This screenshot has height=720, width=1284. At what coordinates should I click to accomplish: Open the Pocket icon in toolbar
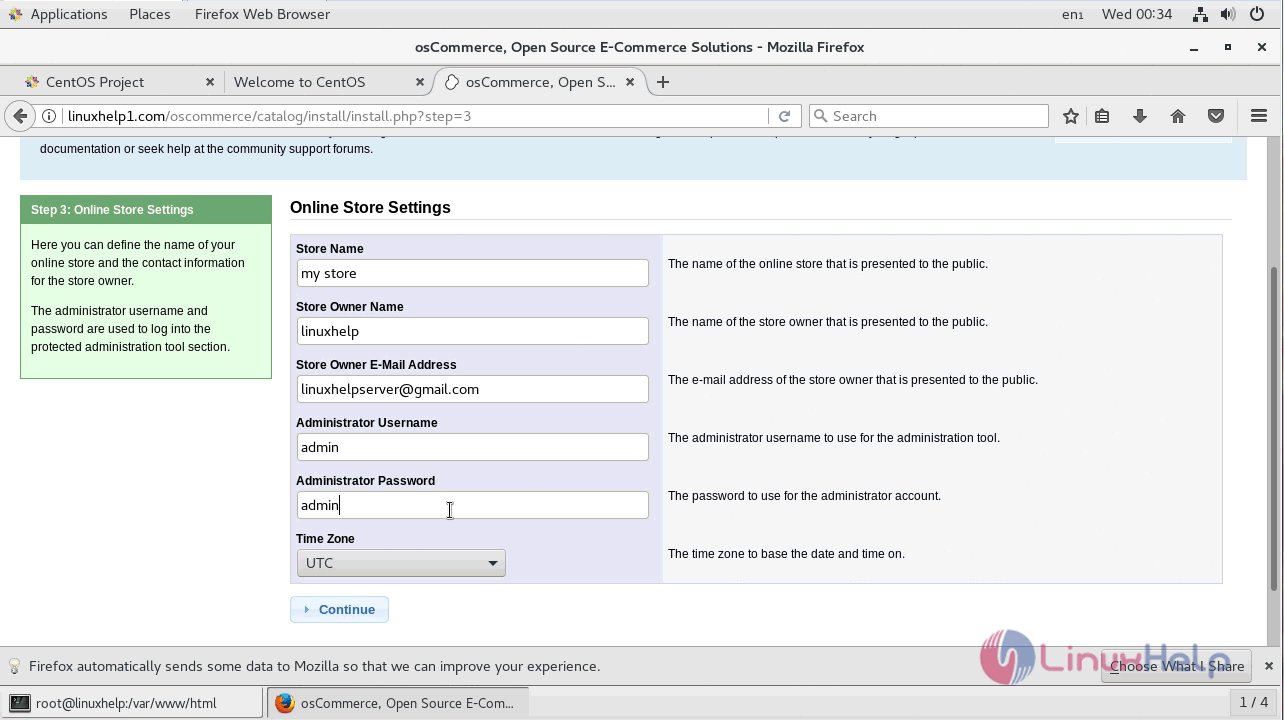tap(1216, 116)
